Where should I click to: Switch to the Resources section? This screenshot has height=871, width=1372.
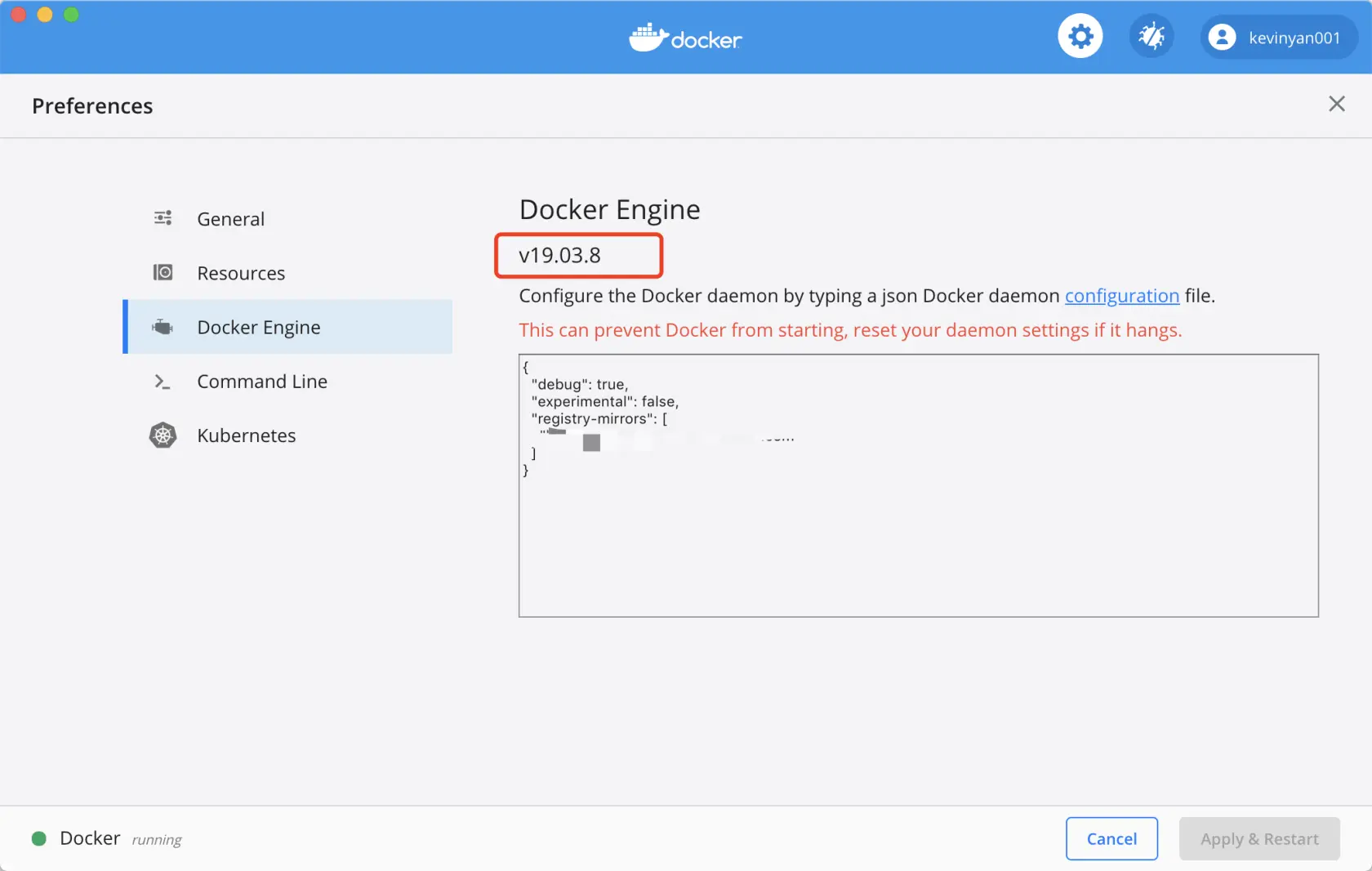[x=241, y=273]
